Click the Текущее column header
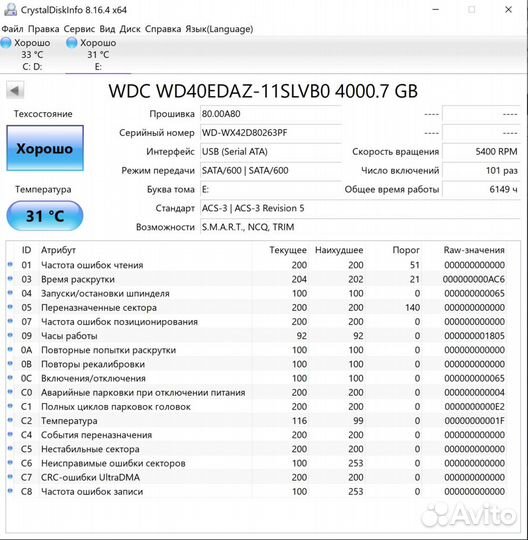Image resolution: width=528 pixels, height=540 pixels. [288, 250]
